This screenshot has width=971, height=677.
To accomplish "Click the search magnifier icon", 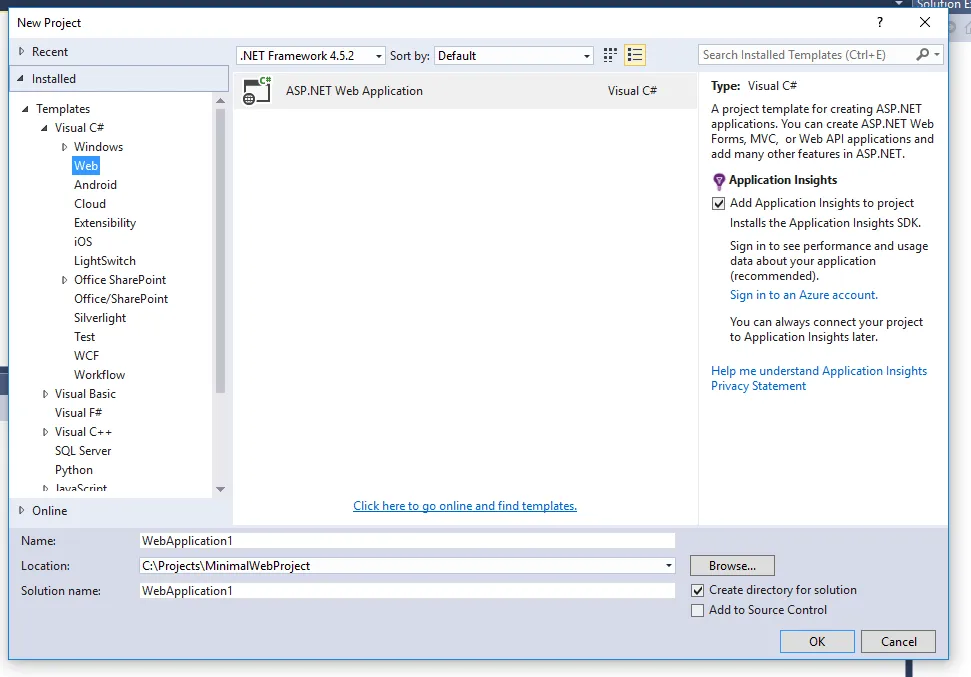I will (x=922, y=55).
